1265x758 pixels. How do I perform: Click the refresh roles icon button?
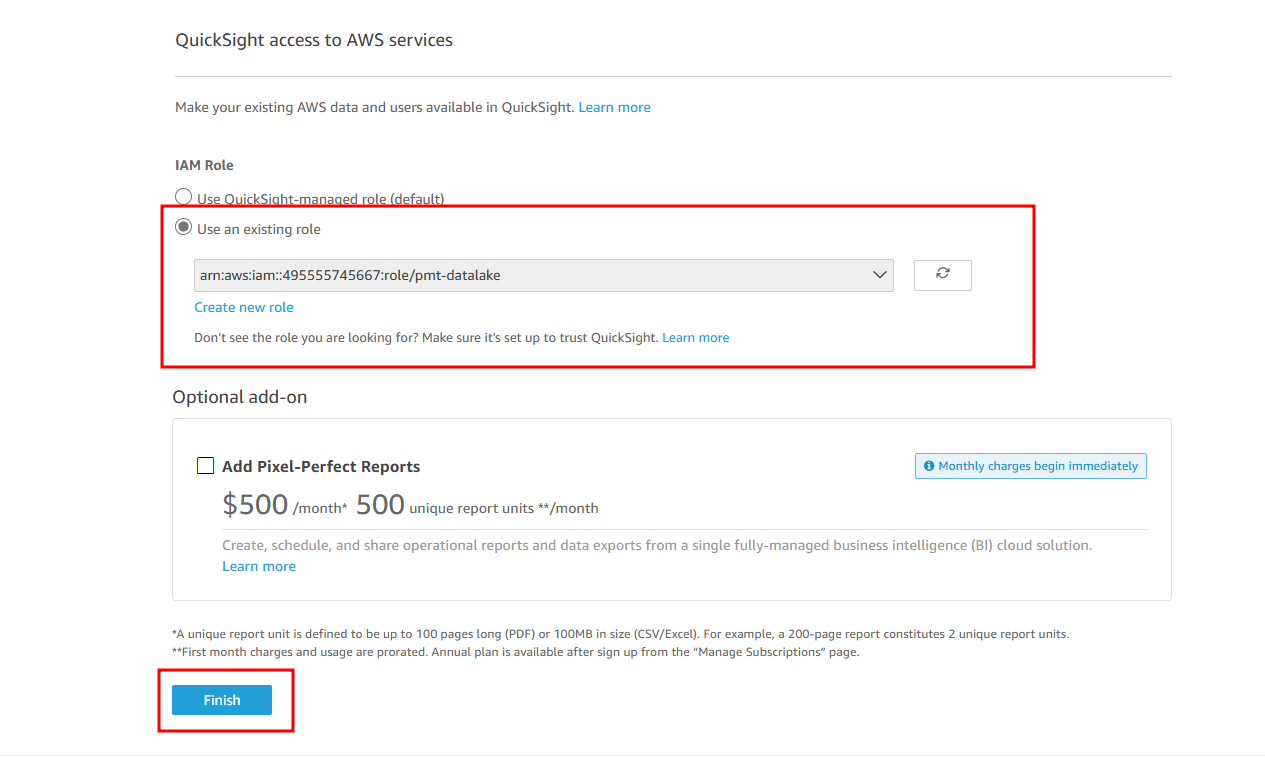[942, 275]
